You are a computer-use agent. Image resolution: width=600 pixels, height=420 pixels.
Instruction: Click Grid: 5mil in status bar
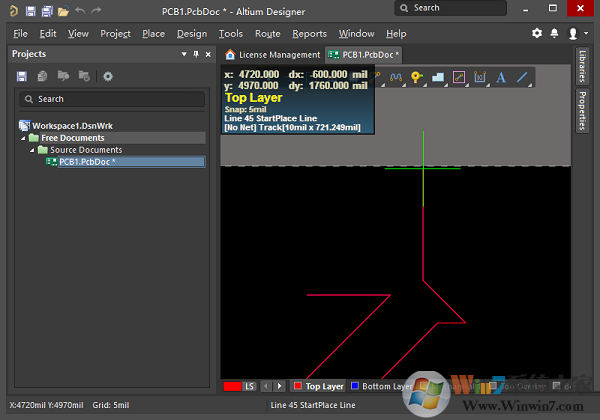point(111,405)
